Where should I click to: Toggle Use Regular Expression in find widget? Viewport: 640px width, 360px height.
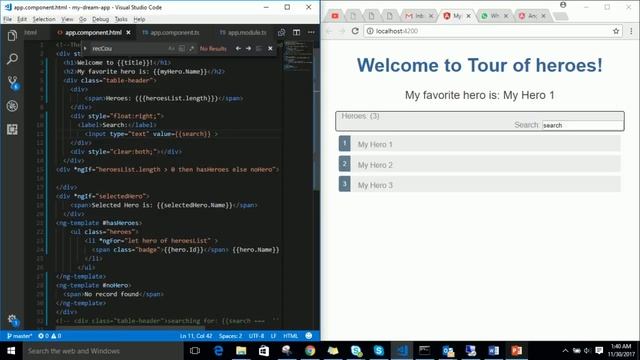[x=191, y=48]
